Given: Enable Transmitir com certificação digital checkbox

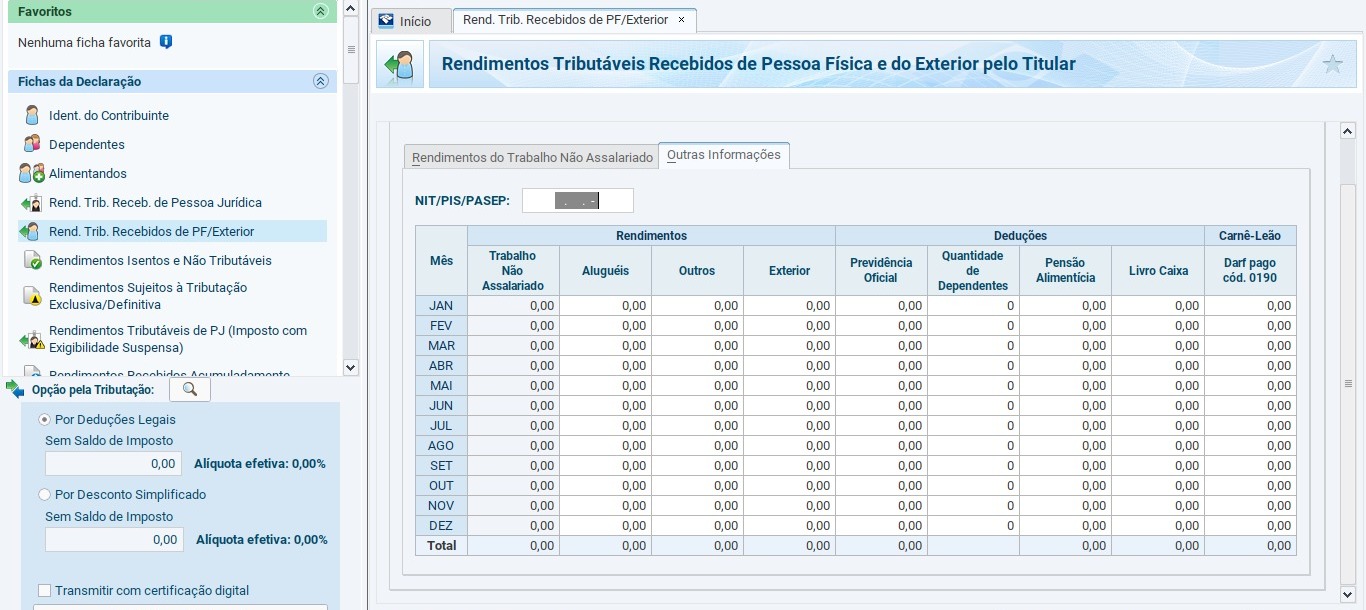Looking at the screenshot, I should pyautogui.click(x=44, y=590).
